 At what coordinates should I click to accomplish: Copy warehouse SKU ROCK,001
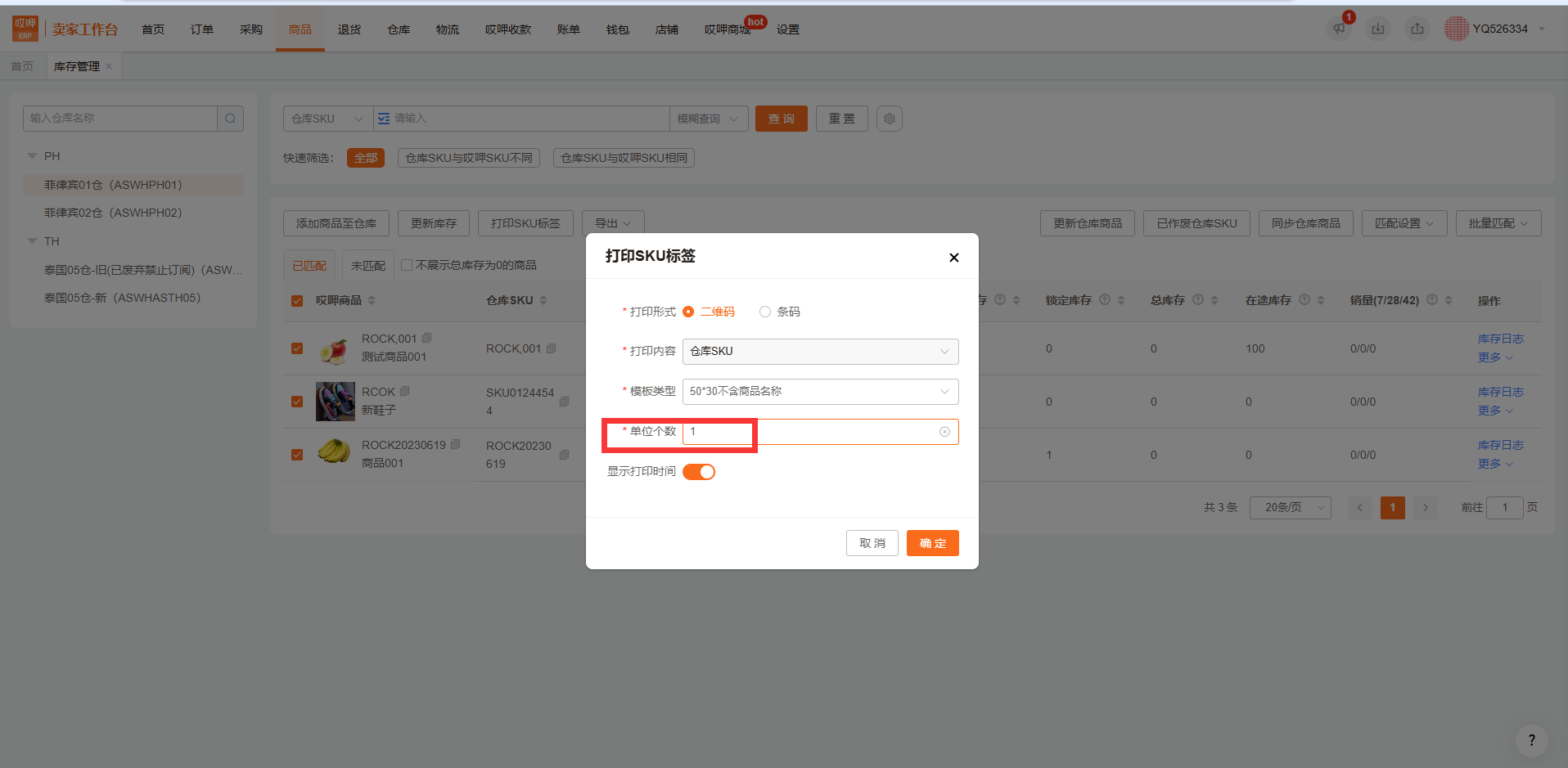(x=551, y=348)
